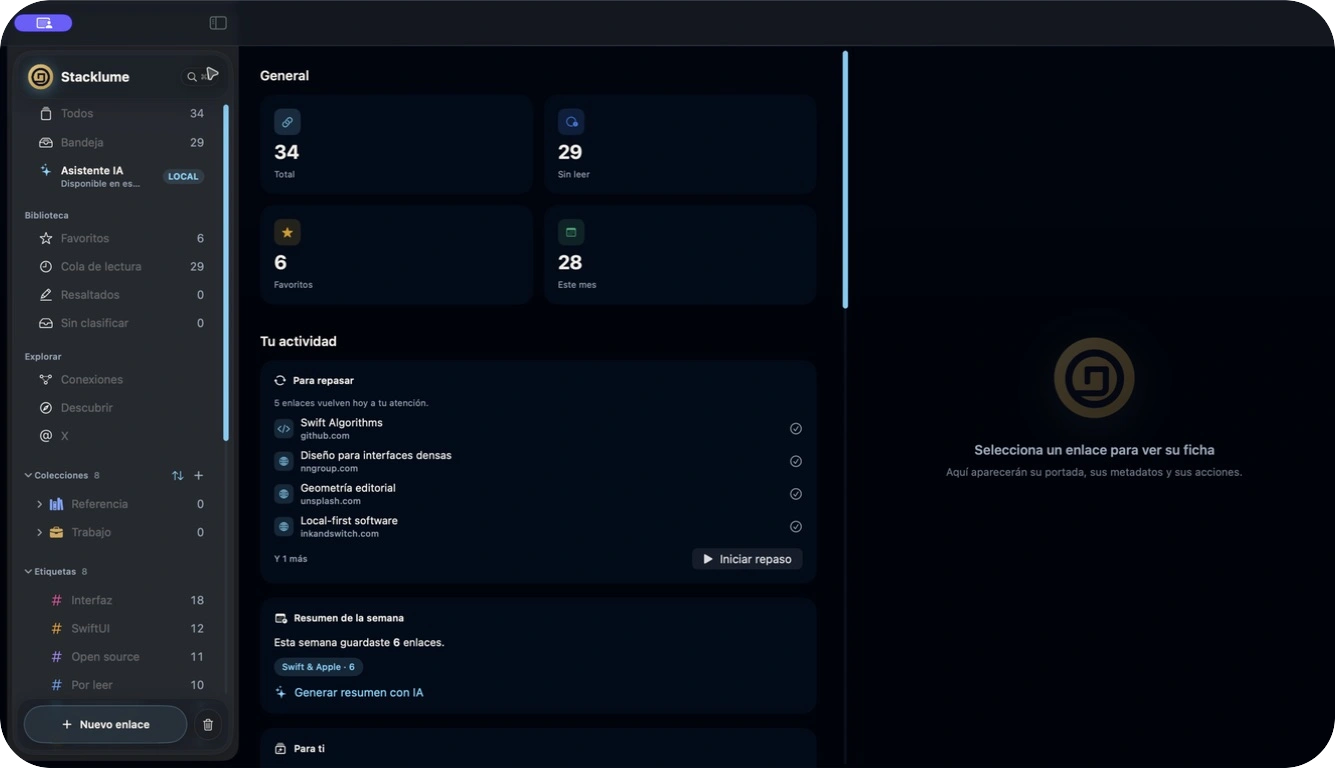Screen dimensions: 1335x768
Task: Open the Local-first software link
Action: (538, 527)
